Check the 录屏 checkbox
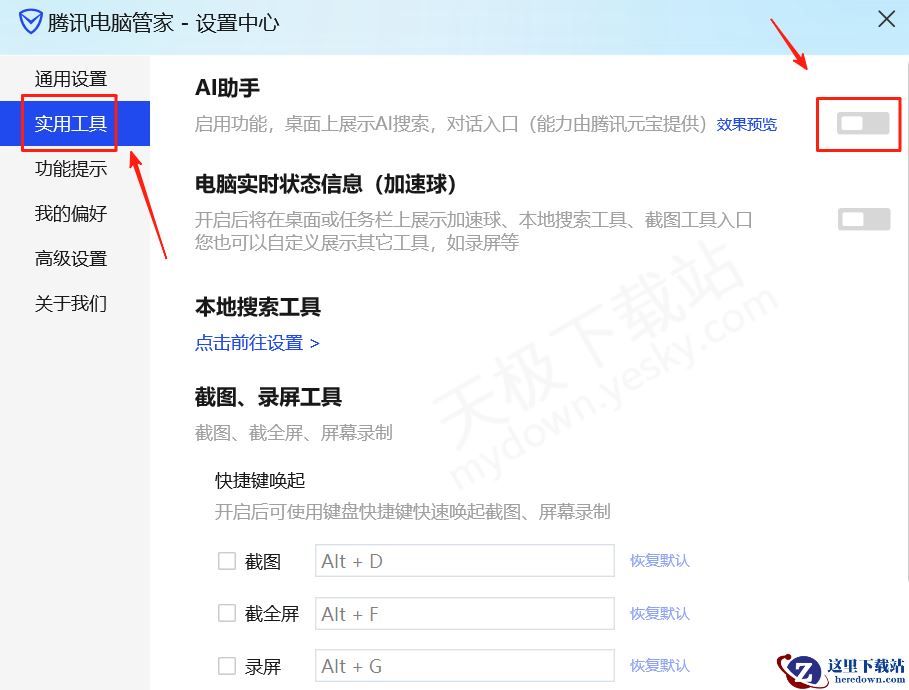 [226, 665]
